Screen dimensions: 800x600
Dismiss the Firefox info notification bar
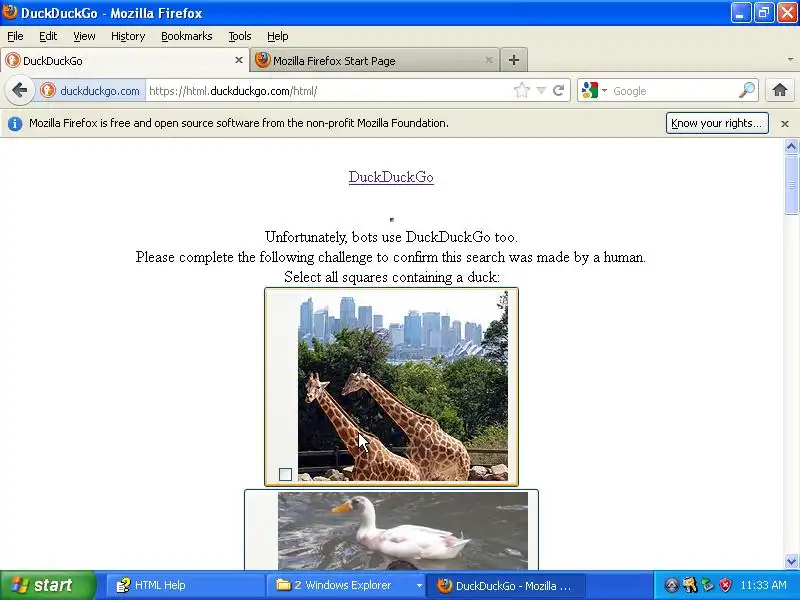[x=785, y=123]
